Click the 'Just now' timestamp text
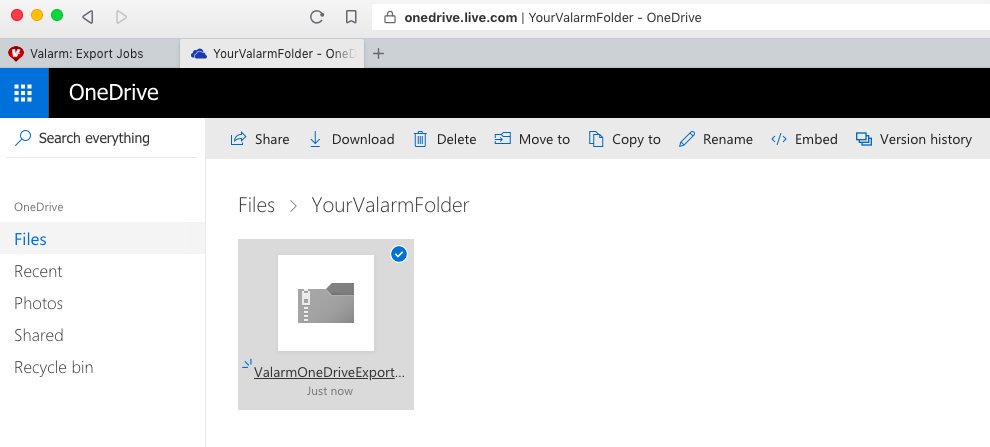 pos(330,391)
